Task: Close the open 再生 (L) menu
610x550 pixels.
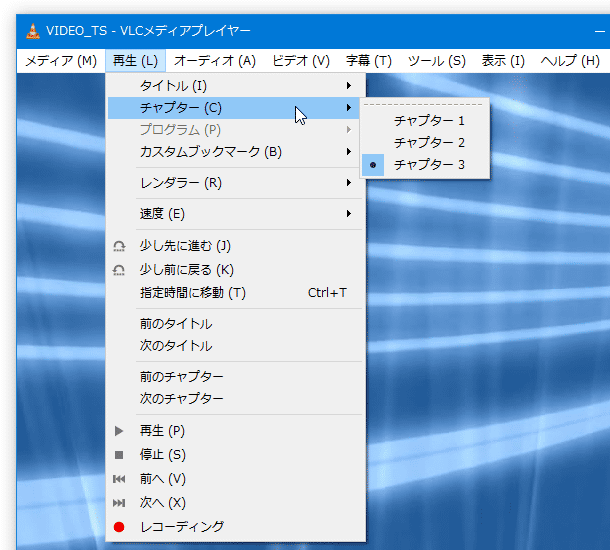Action: pyautogui.click(x=135, y=61)
